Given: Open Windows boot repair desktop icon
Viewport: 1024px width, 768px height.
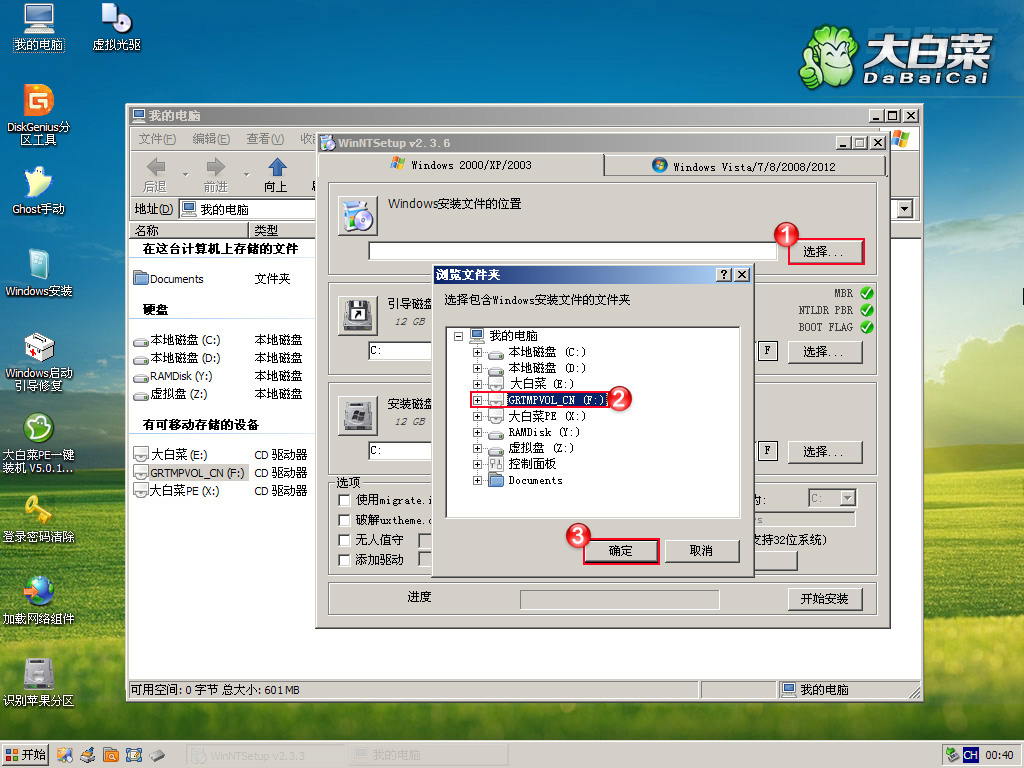Looking at the screenshot, I should (38, 349).
